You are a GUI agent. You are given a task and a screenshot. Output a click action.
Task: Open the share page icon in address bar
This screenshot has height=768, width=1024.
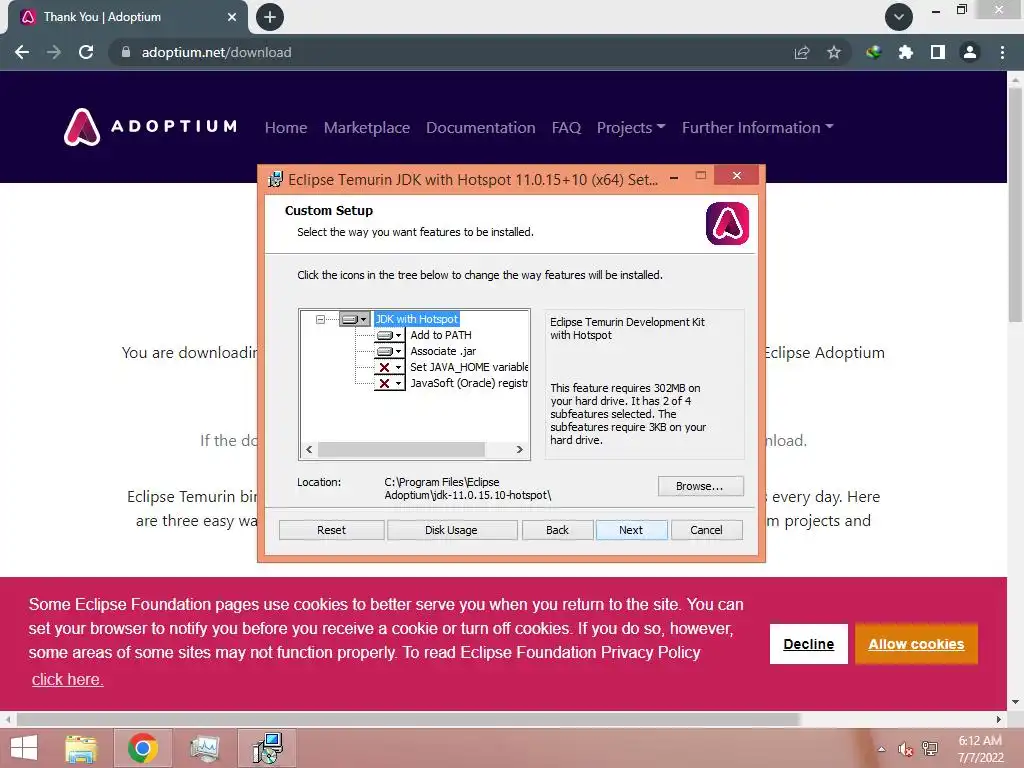pos(802,52)
